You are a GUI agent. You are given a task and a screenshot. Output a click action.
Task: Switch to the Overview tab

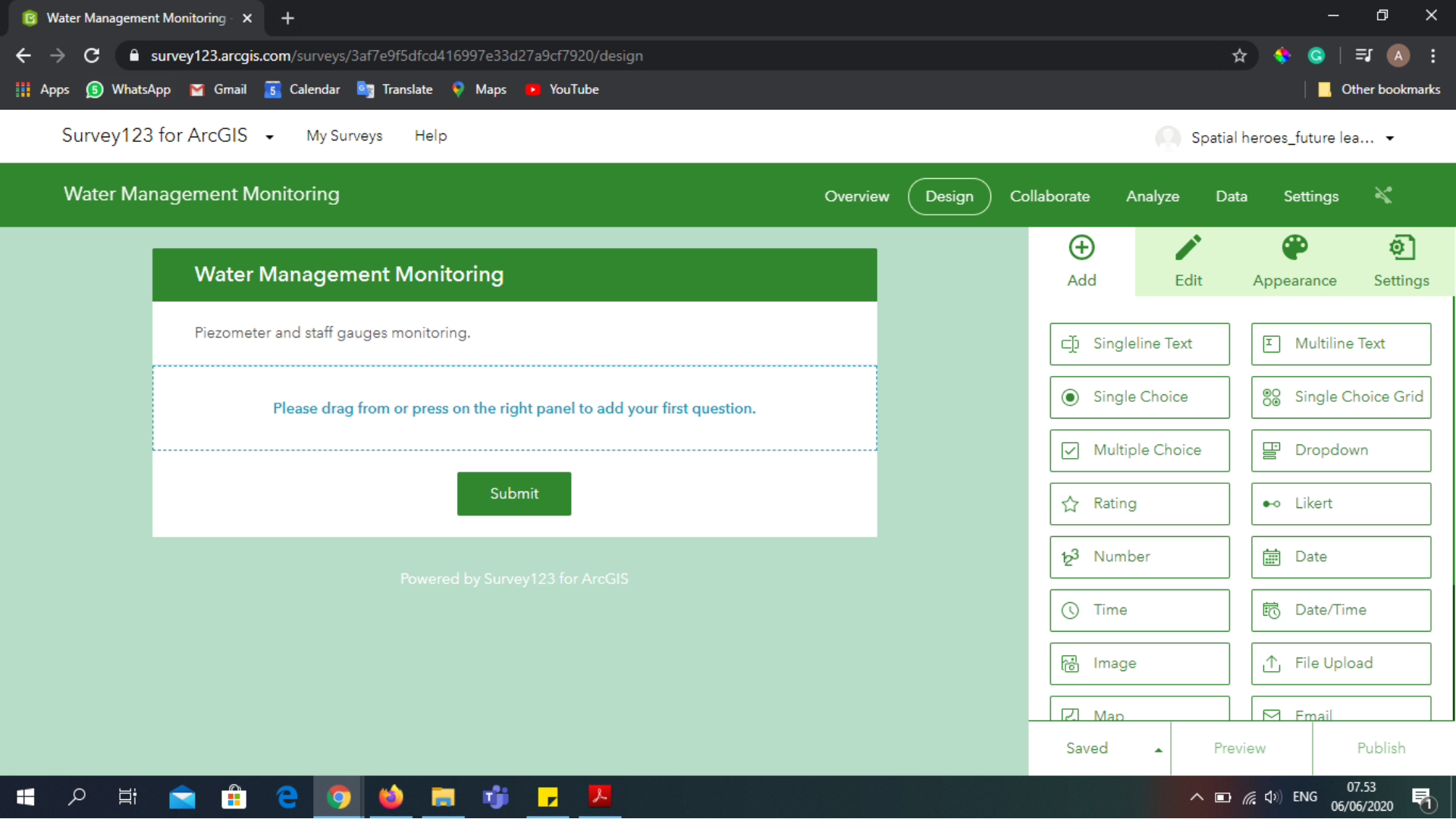point(857,196)
